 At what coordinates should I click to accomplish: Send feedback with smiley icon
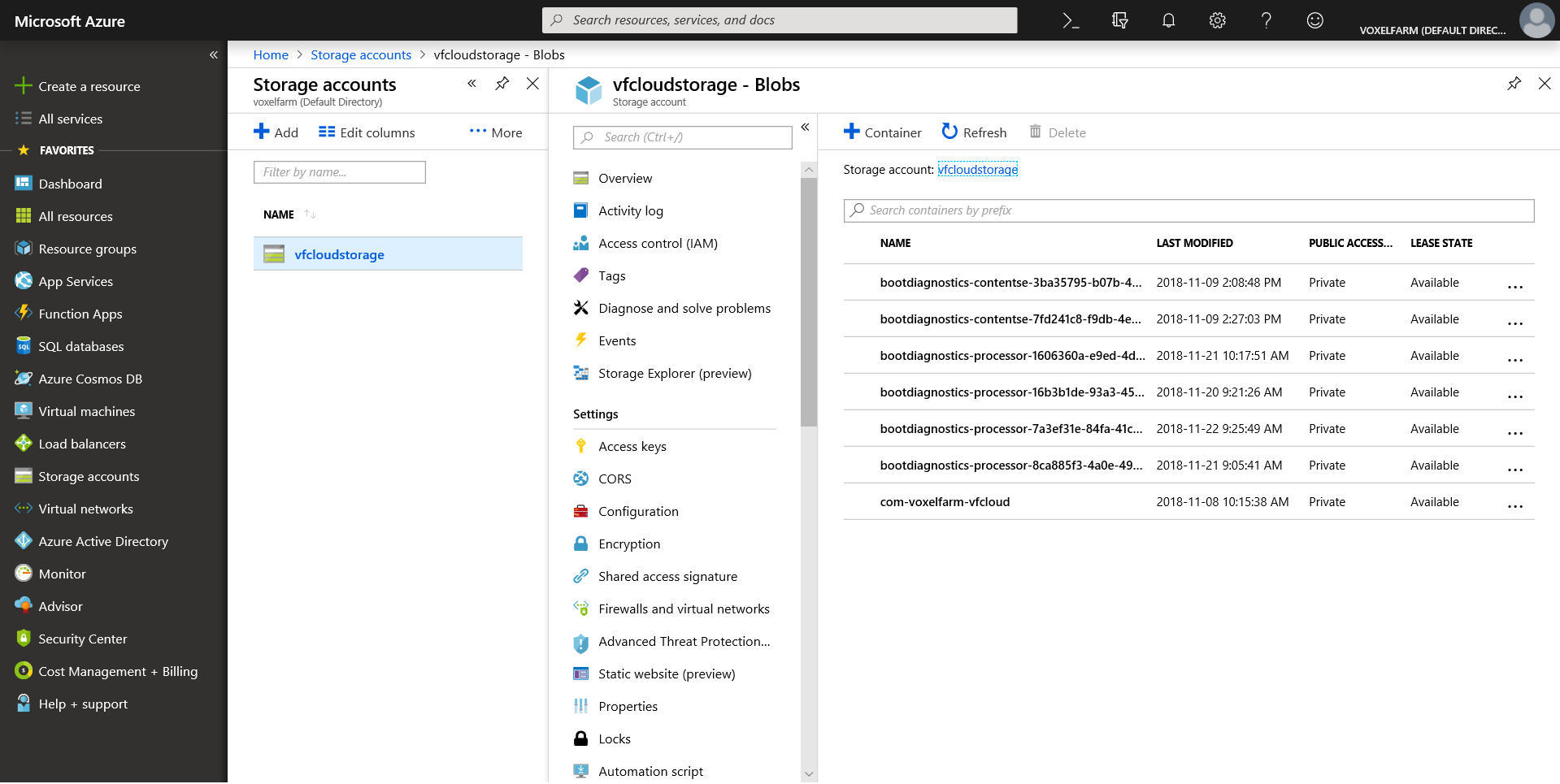click(1314, 20)
